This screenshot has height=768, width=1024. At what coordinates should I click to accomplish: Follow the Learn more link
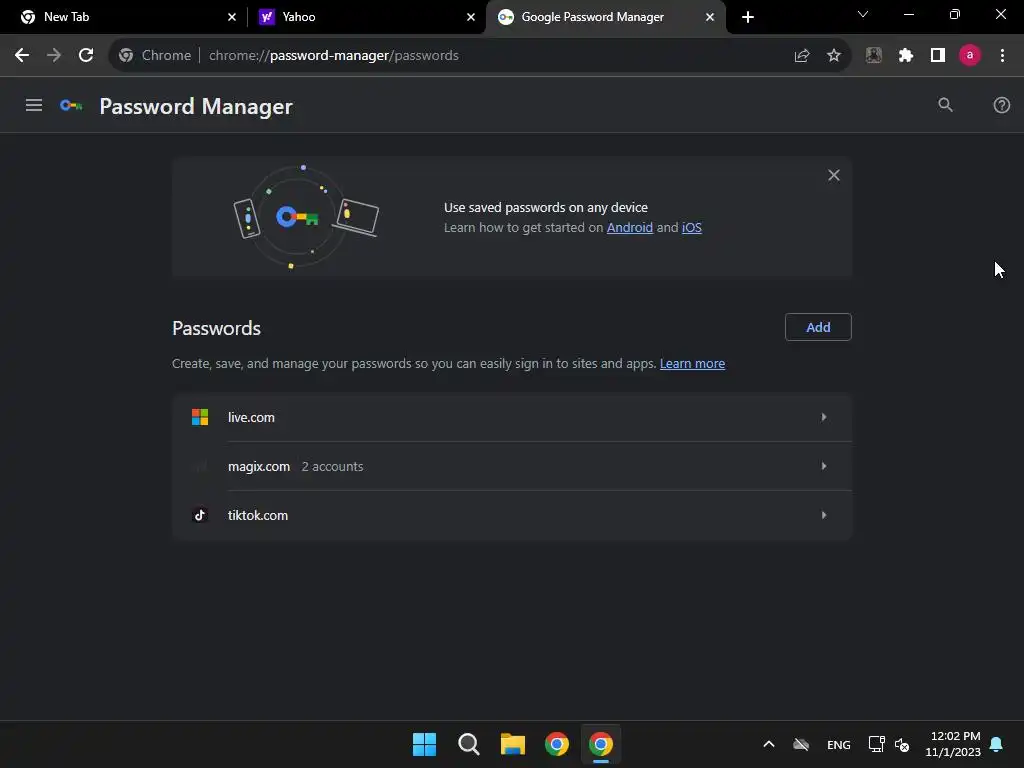point(692,364)
